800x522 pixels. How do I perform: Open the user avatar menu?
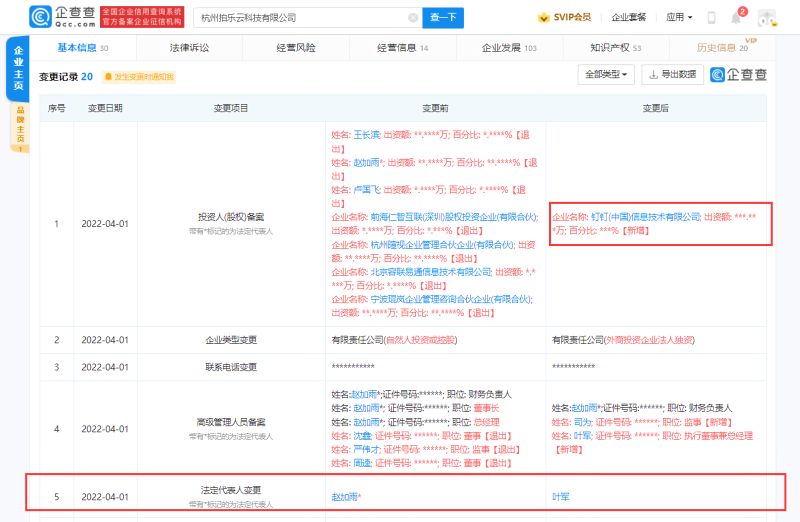coord(767,18)
